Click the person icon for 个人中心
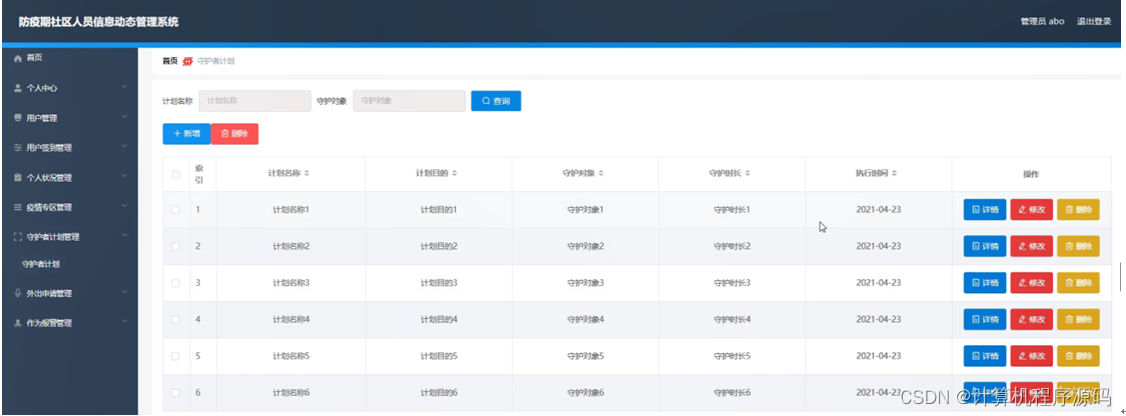 pos(18,88)
